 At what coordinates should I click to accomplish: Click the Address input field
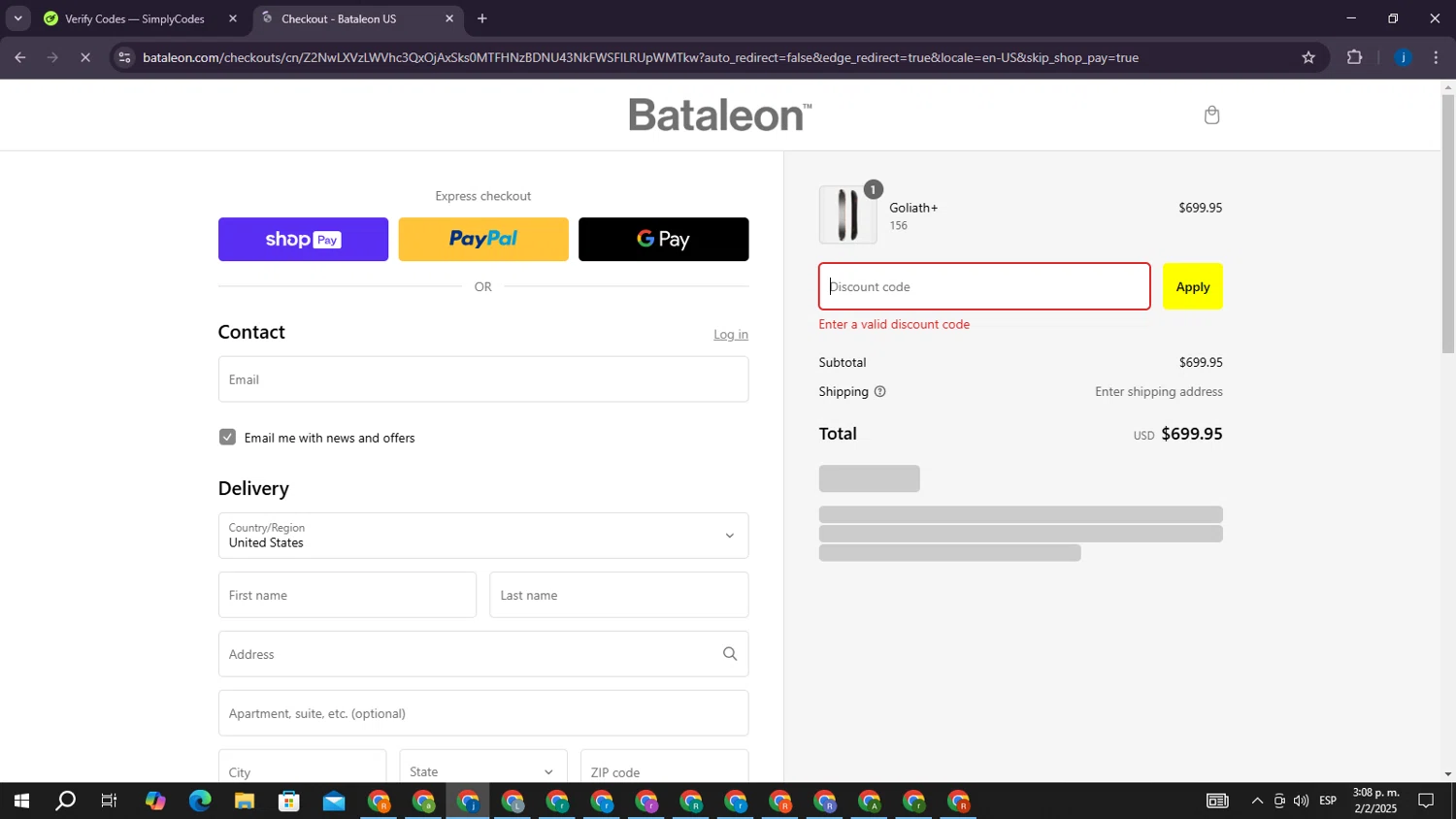click(483, 654)
